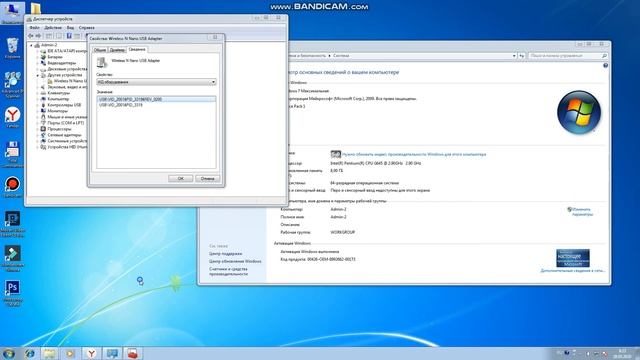Click the help icon in System window
The height and width of the screenshot is (360, 640).
pos(605,65)
